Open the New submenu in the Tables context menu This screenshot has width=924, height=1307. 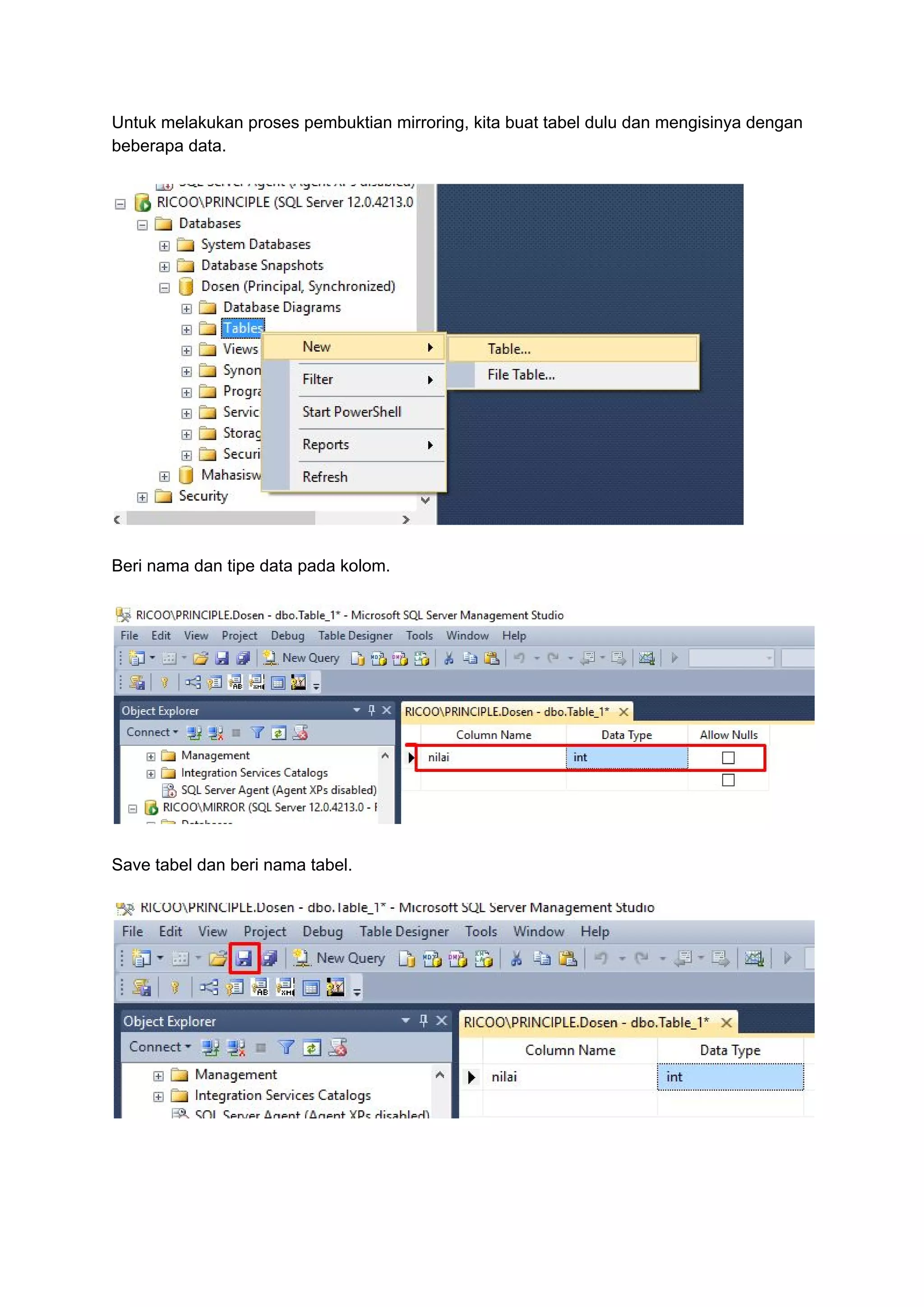tap(354, 346)
